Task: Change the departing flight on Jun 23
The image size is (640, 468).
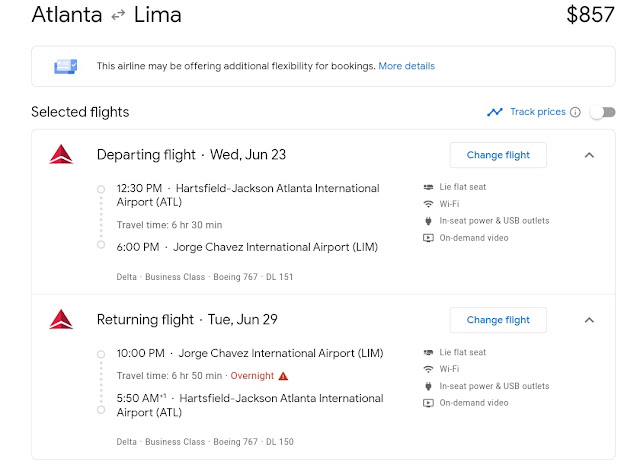Action: tap(498, 155)
